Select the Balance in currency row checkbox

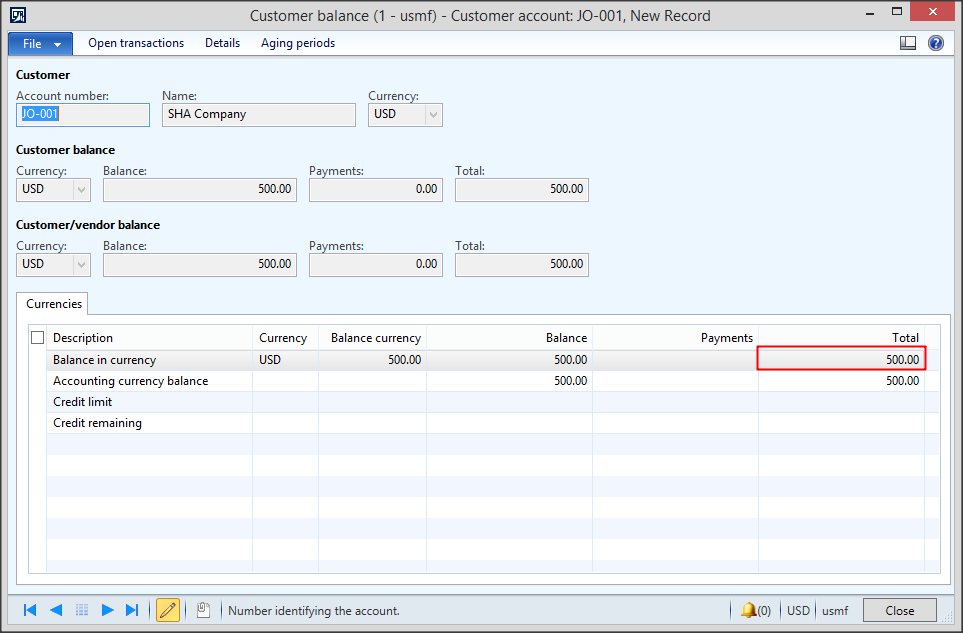pos(37,359)
